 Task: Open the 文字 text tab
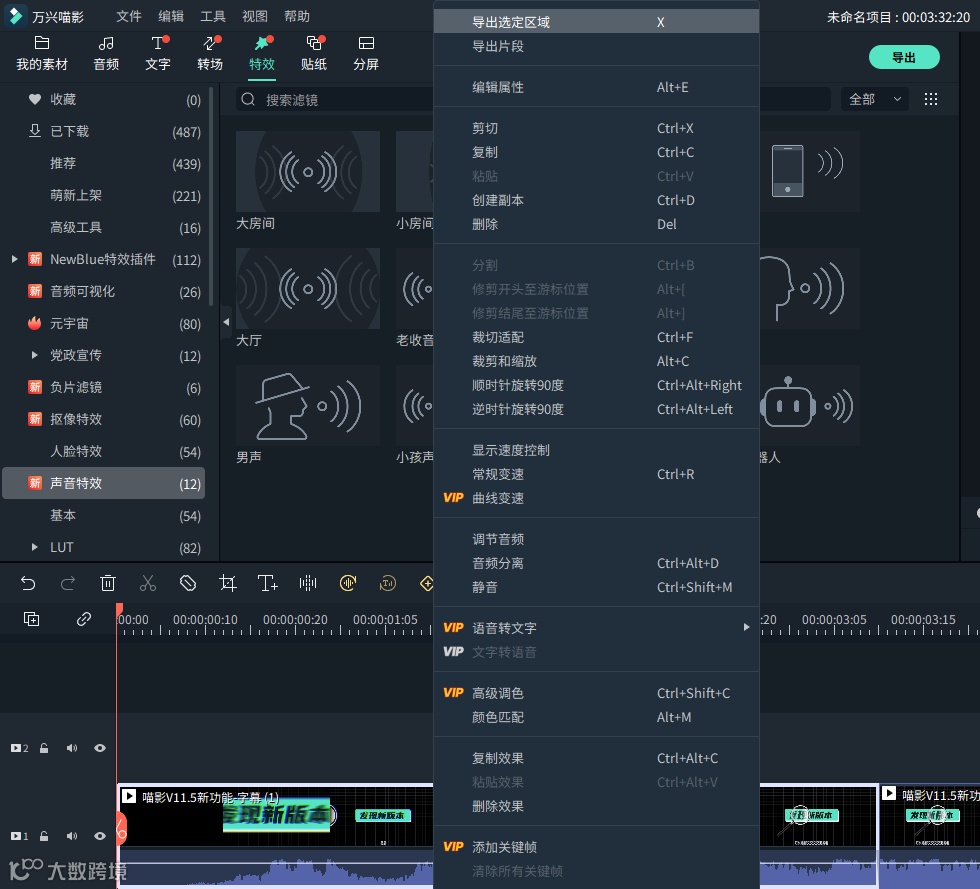158,53
